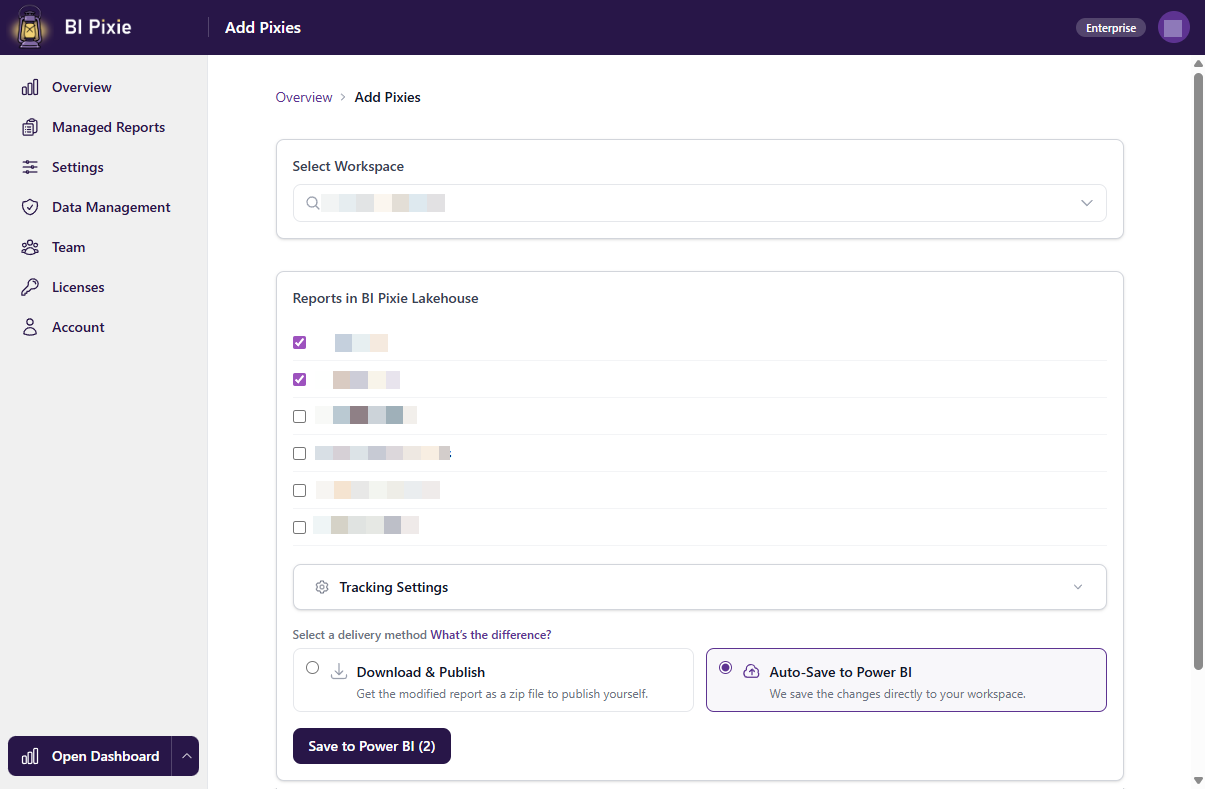This screenshot has width=1205, height=789.
Task: Open the caret next to Open Dashboard
Action: click(x=186, y=756)
